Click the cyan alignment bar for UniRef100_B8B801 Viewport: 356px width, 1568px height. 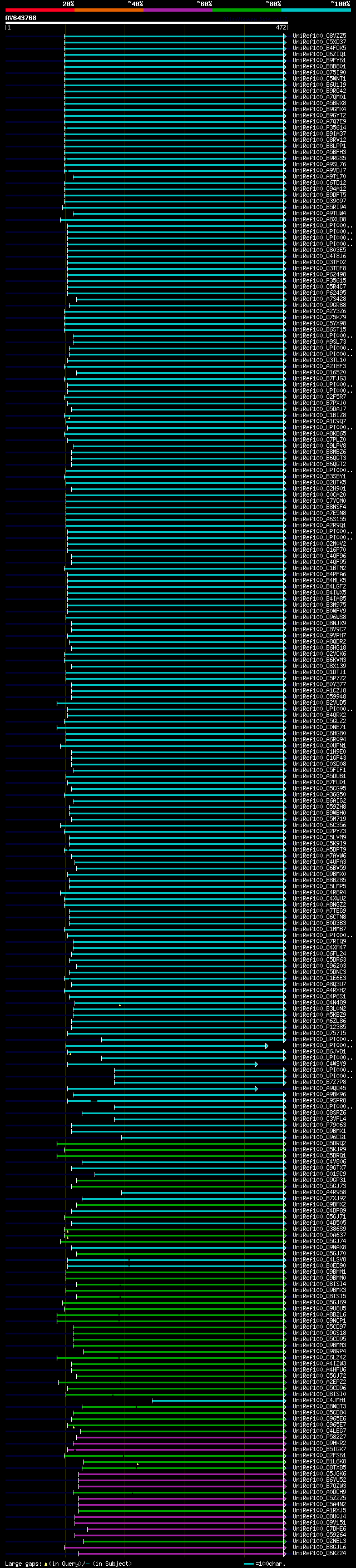[x=175, y=66]
